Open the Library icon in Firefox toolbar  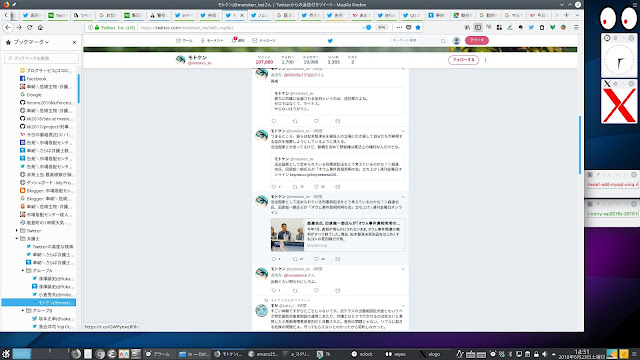click(467, 27)
